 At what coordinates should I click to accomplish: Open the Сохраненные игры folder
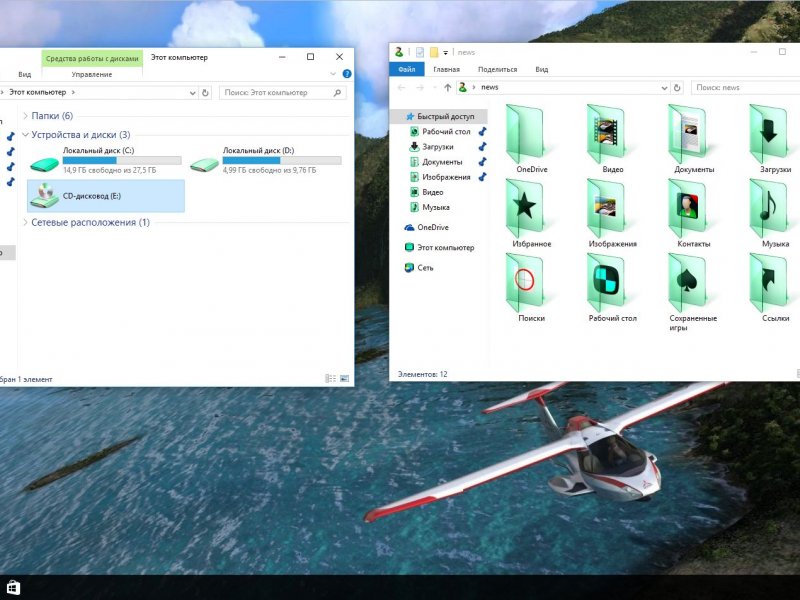pyautogui.click(x=693, y=292)
